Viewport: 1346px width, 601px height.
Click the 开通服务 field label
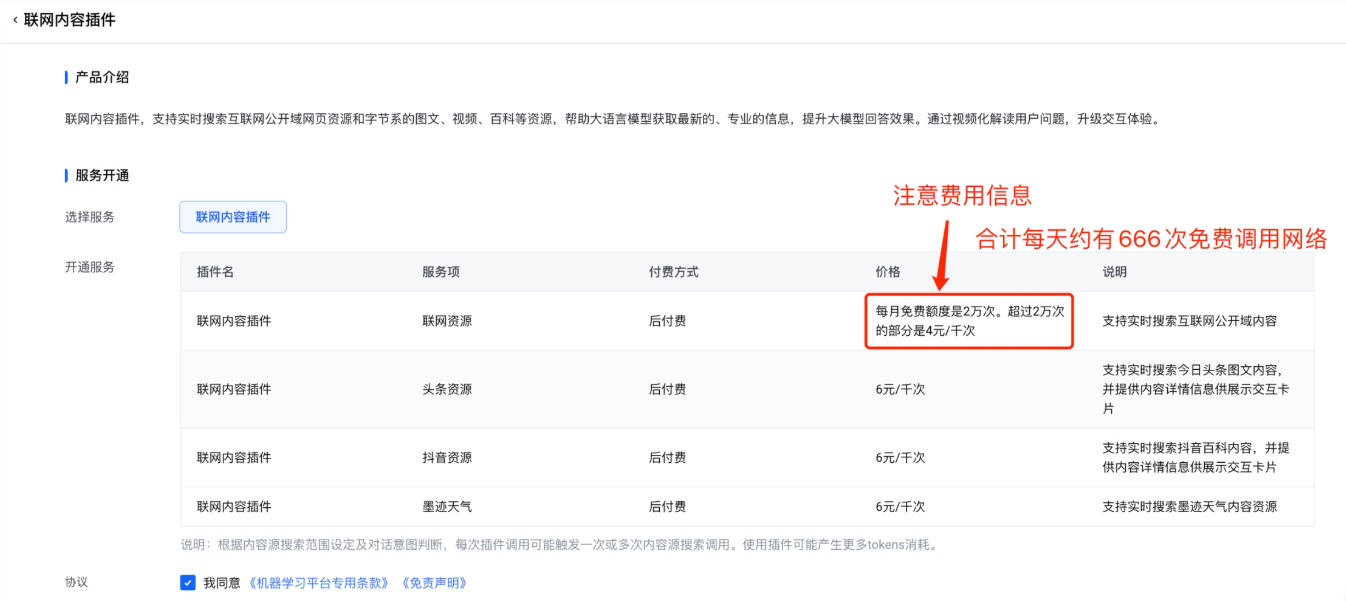[90, 267]
